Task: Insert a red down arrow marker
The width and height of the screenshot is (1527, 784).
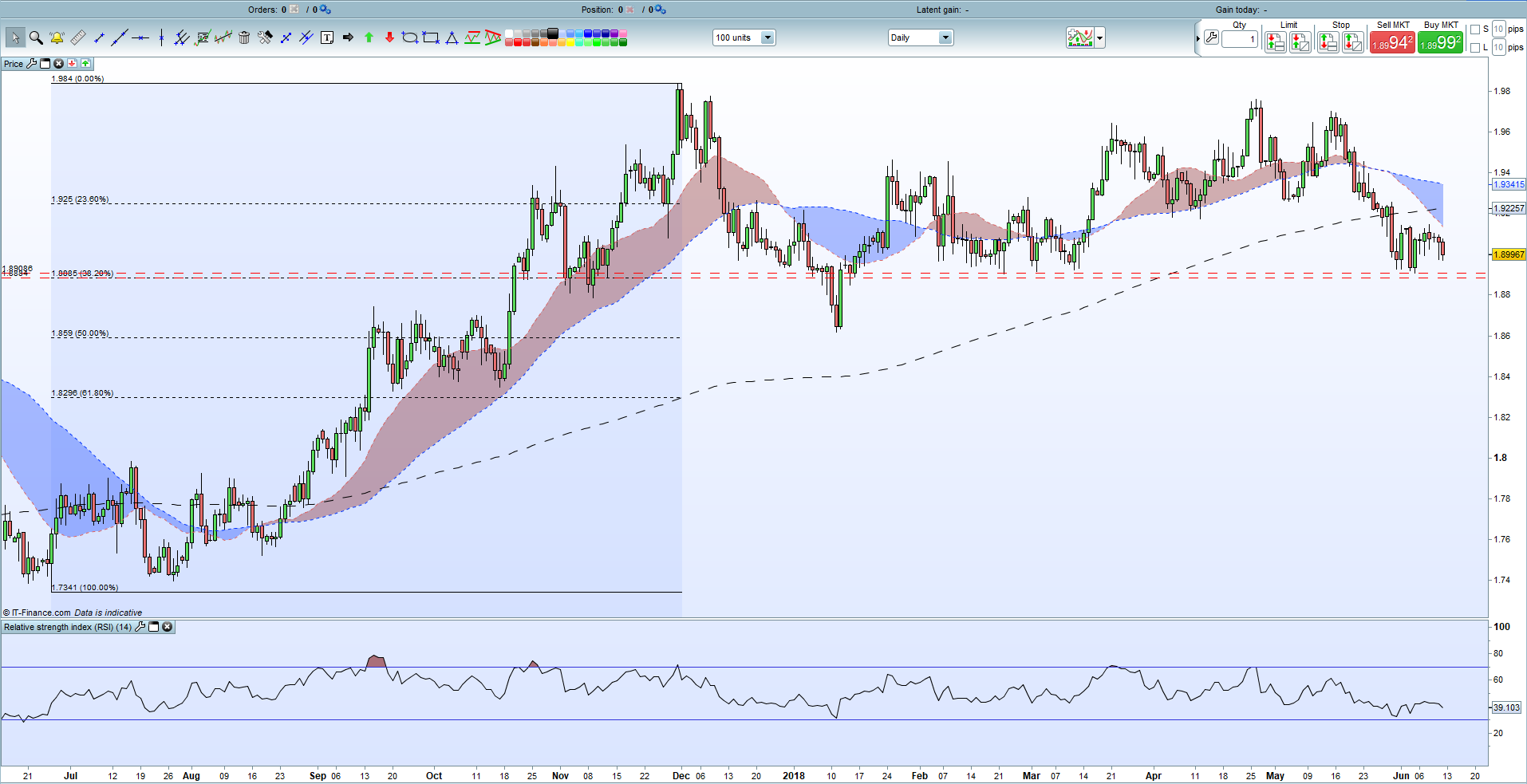Action: (x=389, y=37)
